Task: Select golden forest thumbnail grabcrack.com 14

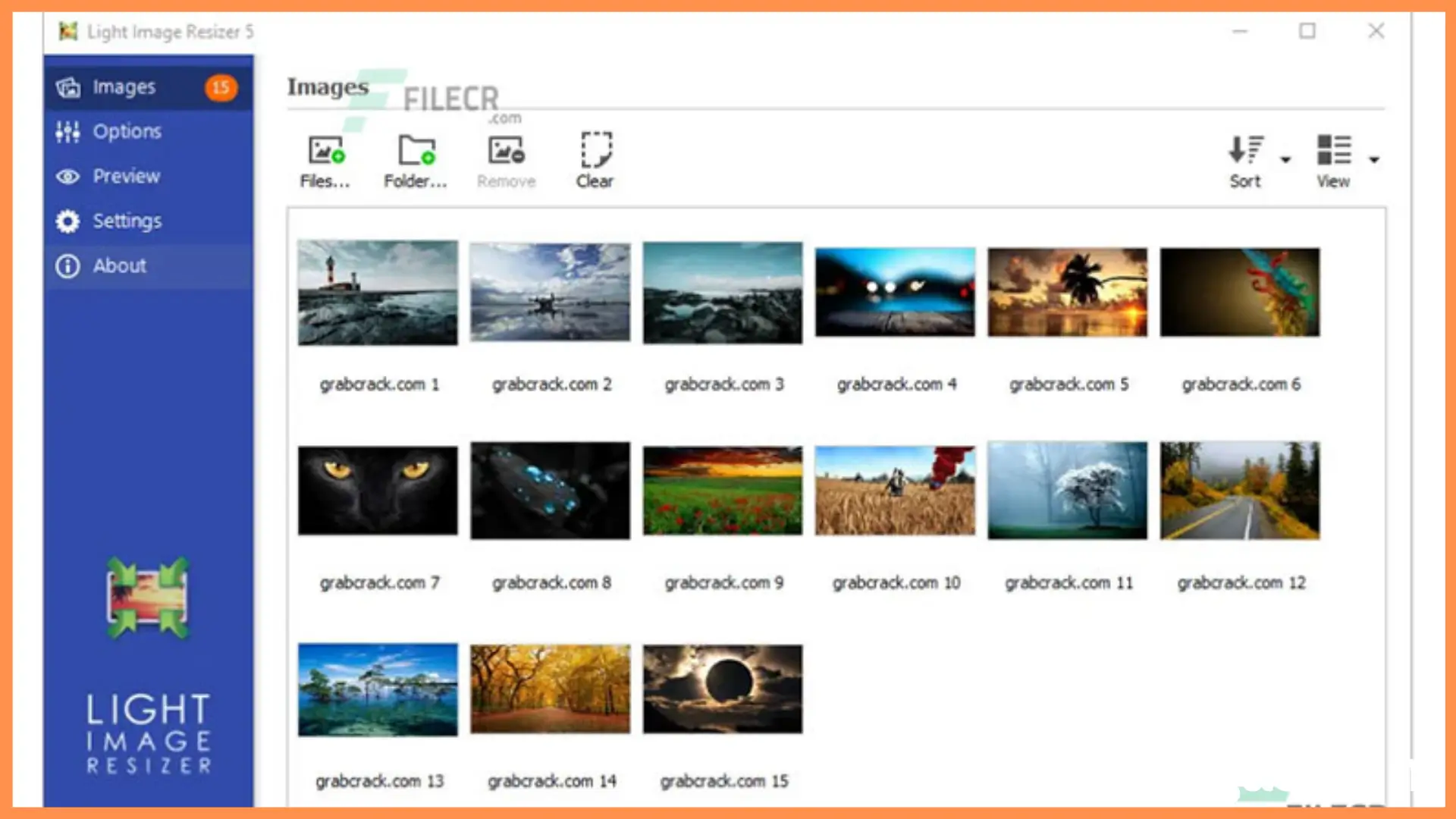Action: coord(550,689)
